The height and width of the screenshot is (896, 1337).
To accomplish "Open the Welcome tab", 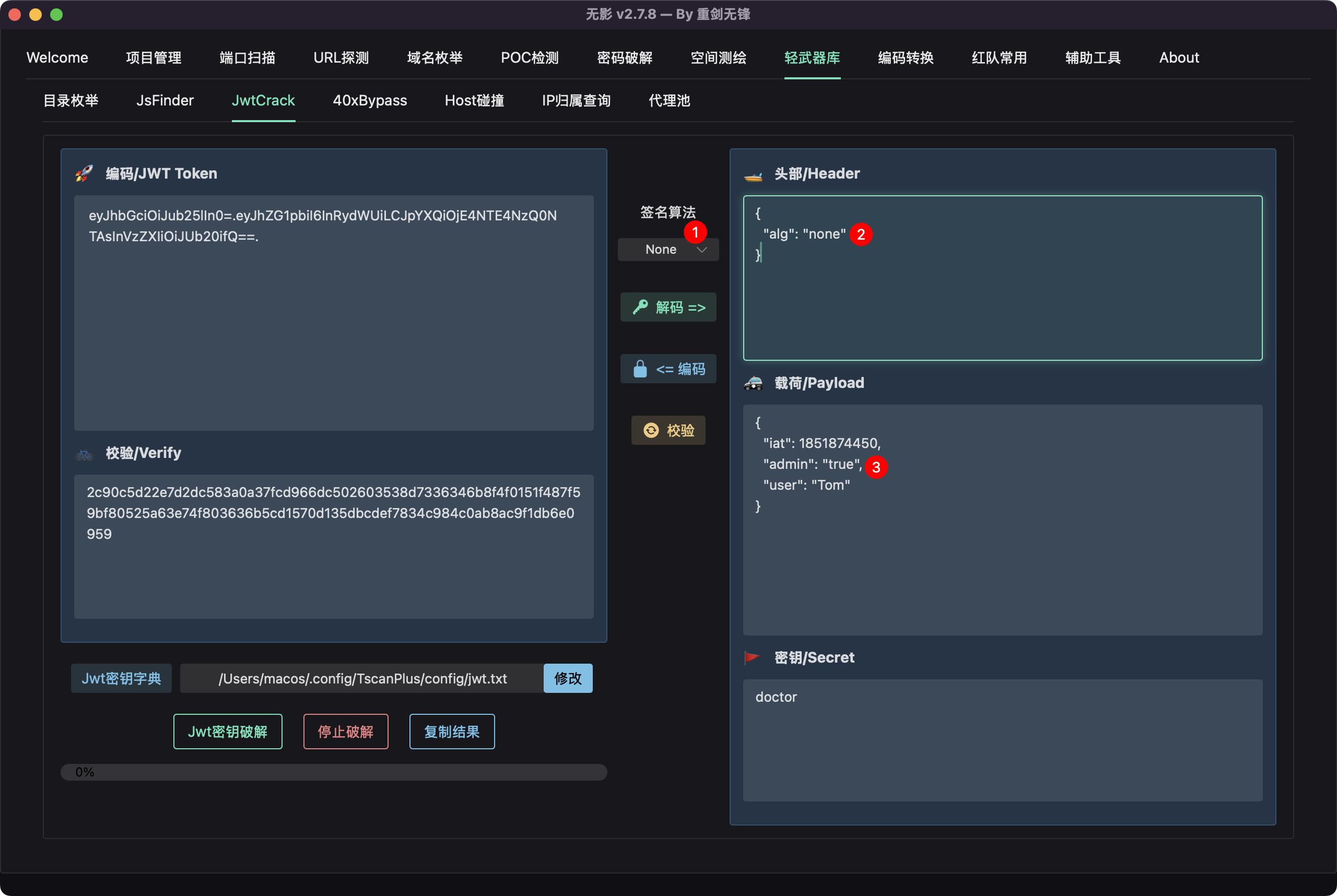I will tap(57, 58).
